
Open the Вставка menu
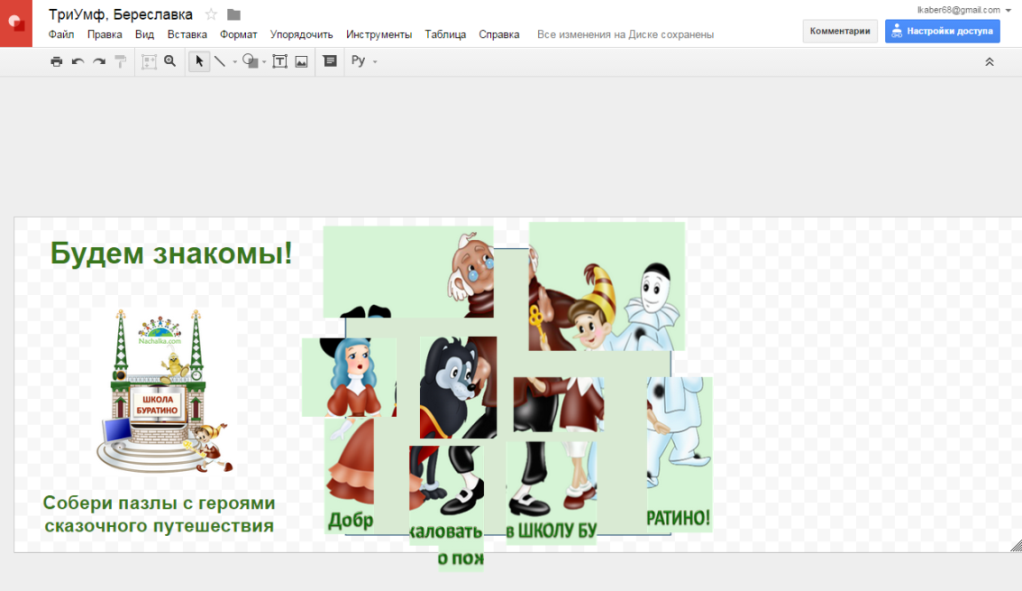187,34
